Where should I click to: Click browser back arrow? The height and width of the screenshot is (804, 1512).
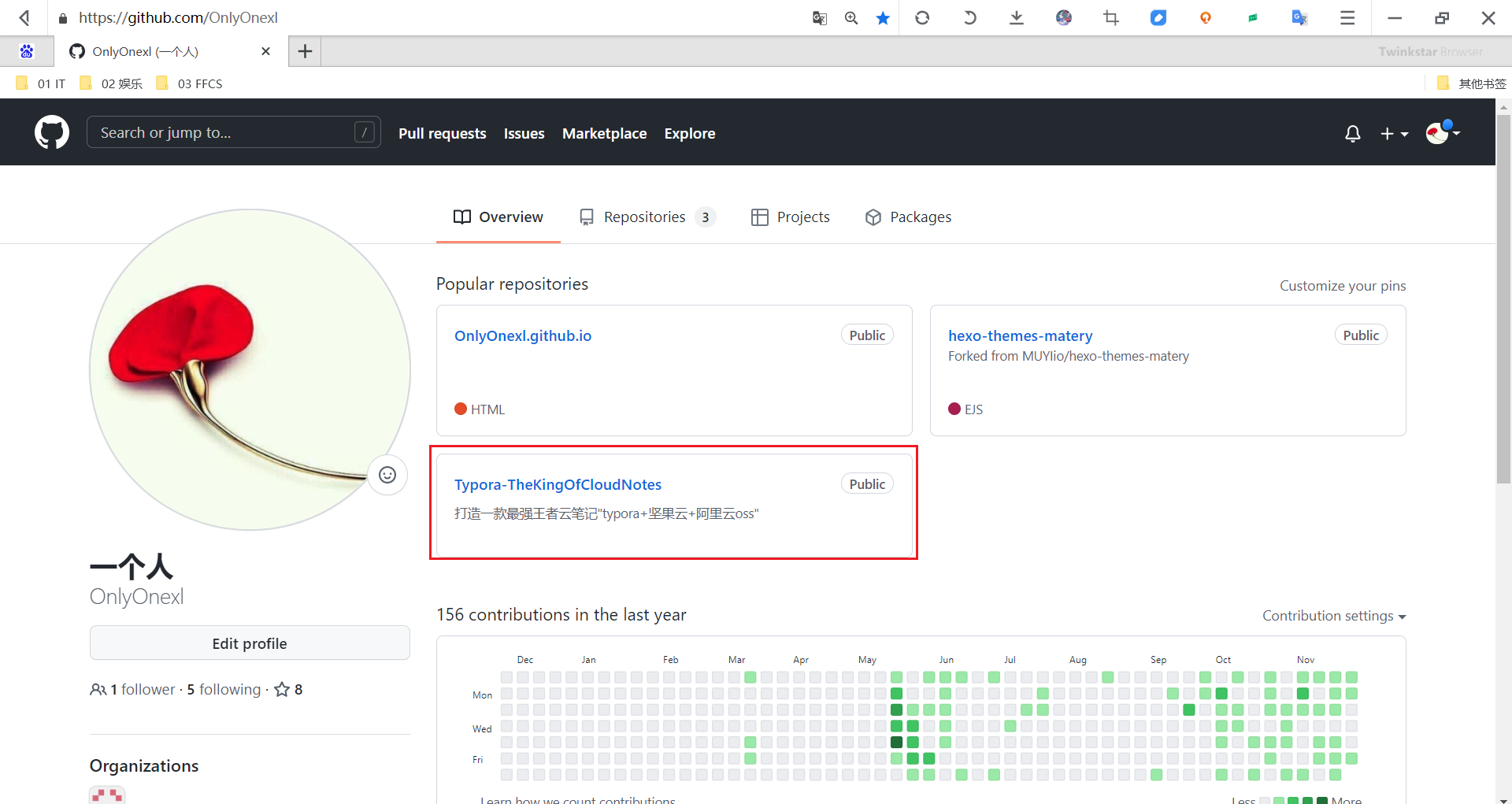[x=25, y=17]
